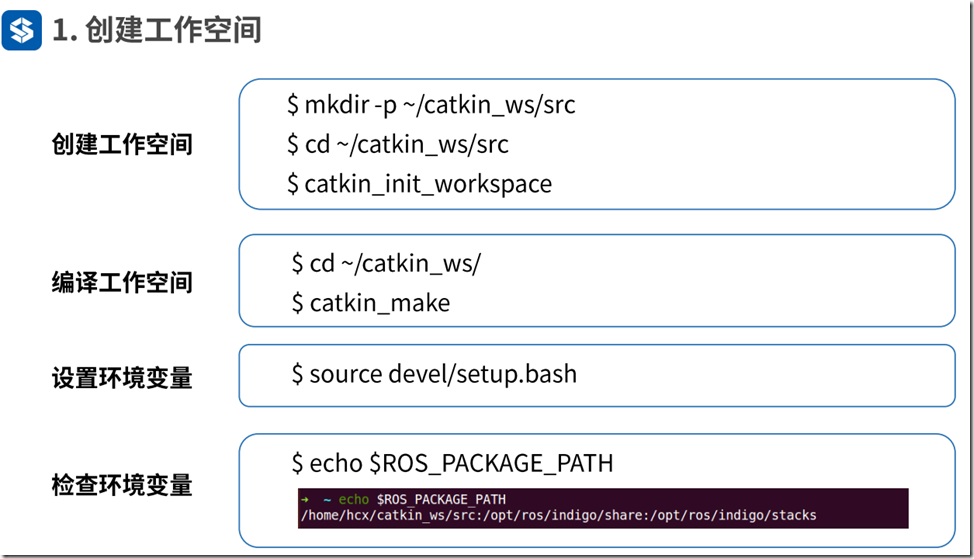Click the large '$ echo $ROS_PACKAGE_PATH' line
The height and width of the screenshot is (559, 974).
(452, 463)
